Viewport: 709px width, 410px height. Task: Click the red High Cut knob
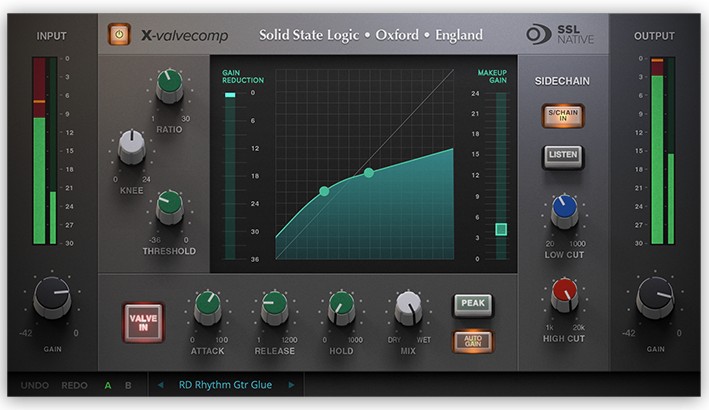pyautogui.click(x=564, y=295)
